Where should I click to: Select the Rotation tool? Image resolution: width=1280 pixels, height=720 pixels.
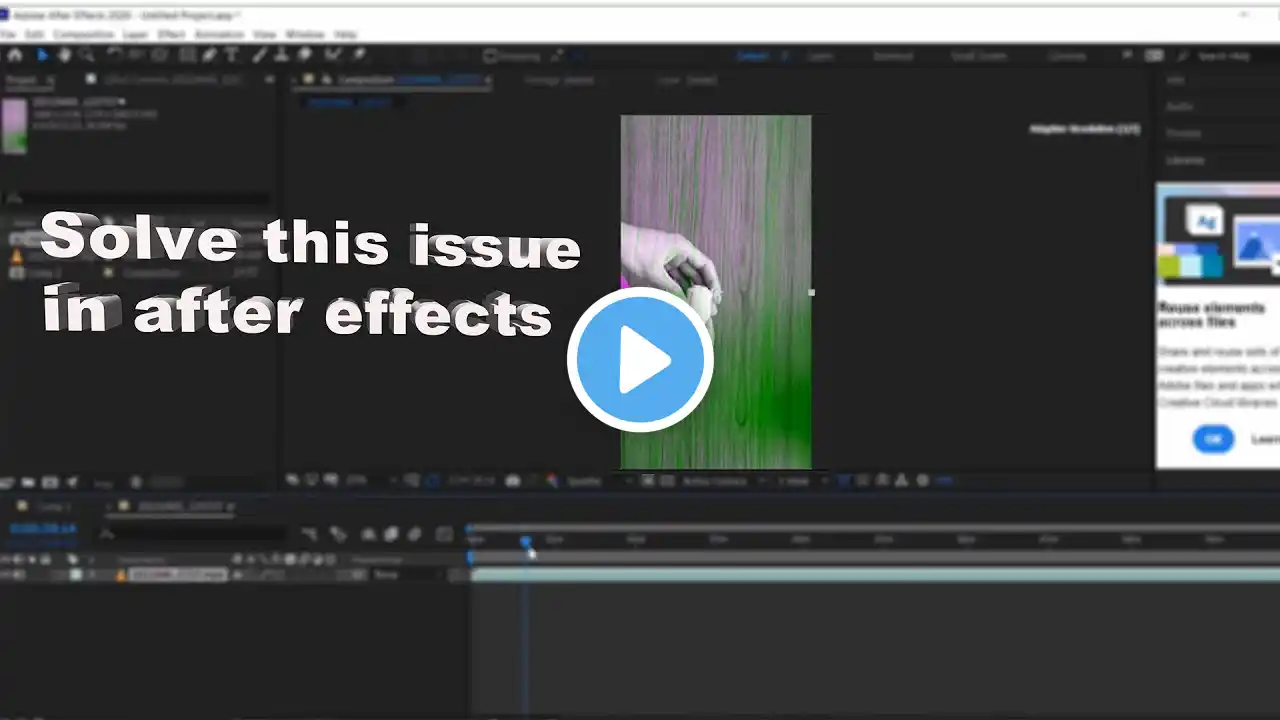coord(114,56)
